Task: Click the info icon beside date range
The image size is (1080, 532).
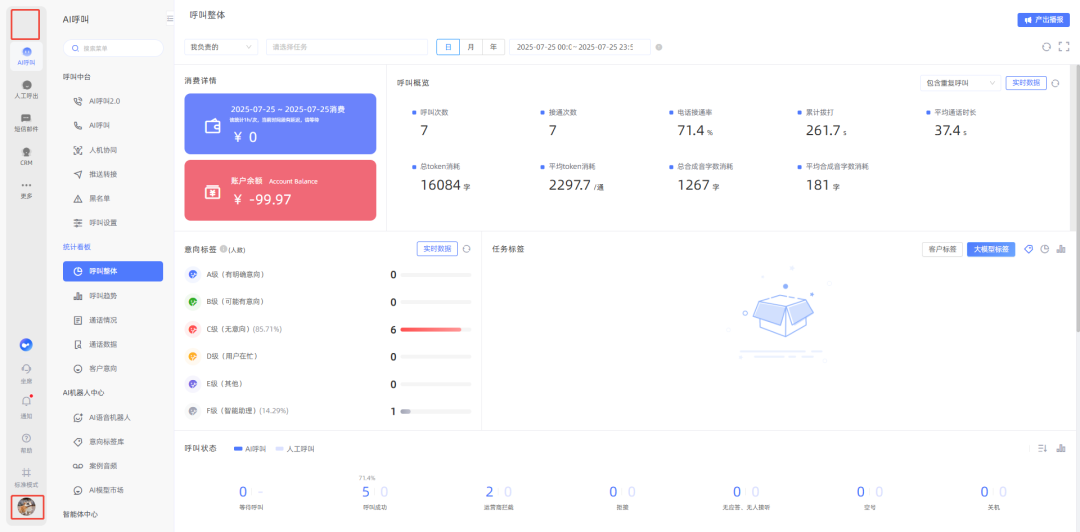Action: tap(659, 47)
